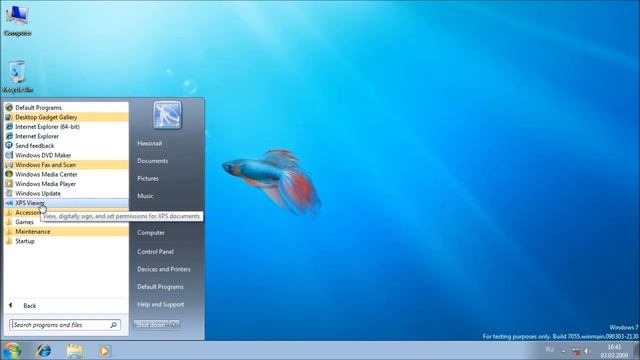Click the Send feedback text label
The image size is (640, 360).
coord(35,146)
